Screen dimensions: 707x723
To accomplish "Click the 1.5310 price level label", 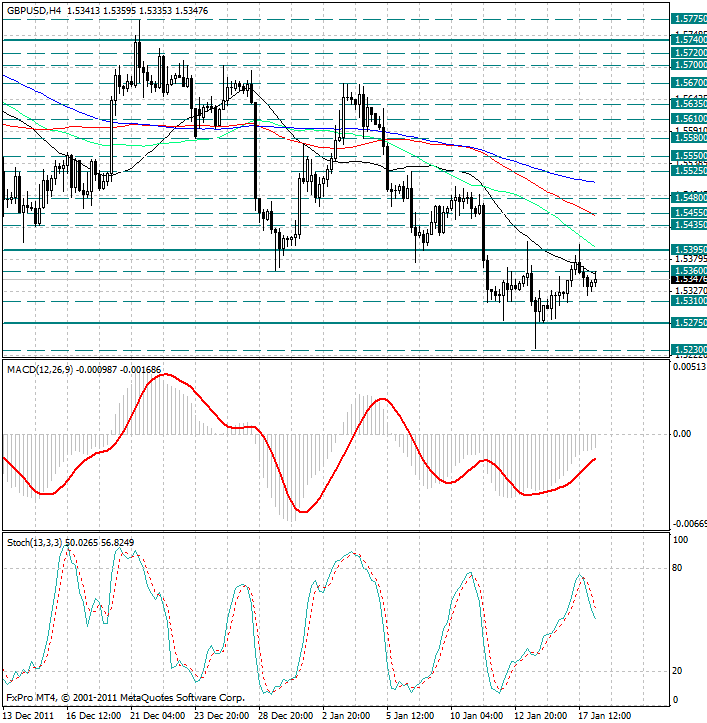I will pos(689,301).
